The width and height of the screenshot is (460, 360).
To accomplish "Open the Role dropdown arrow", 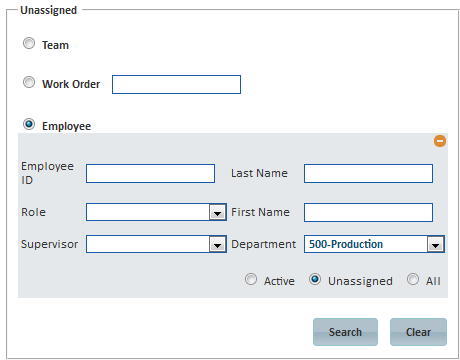I will (x=218, y=212).
